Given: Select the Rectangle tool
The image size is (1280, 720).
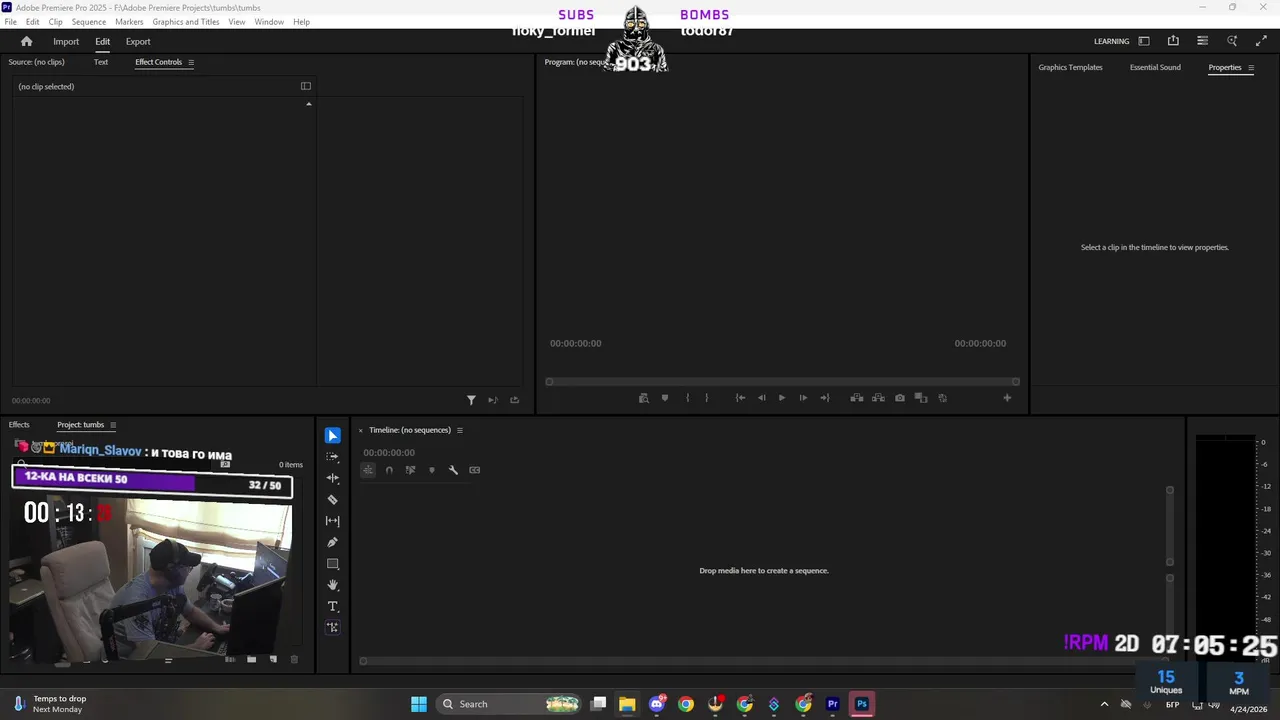Looking at the screenshot, I should pos(333,564).
